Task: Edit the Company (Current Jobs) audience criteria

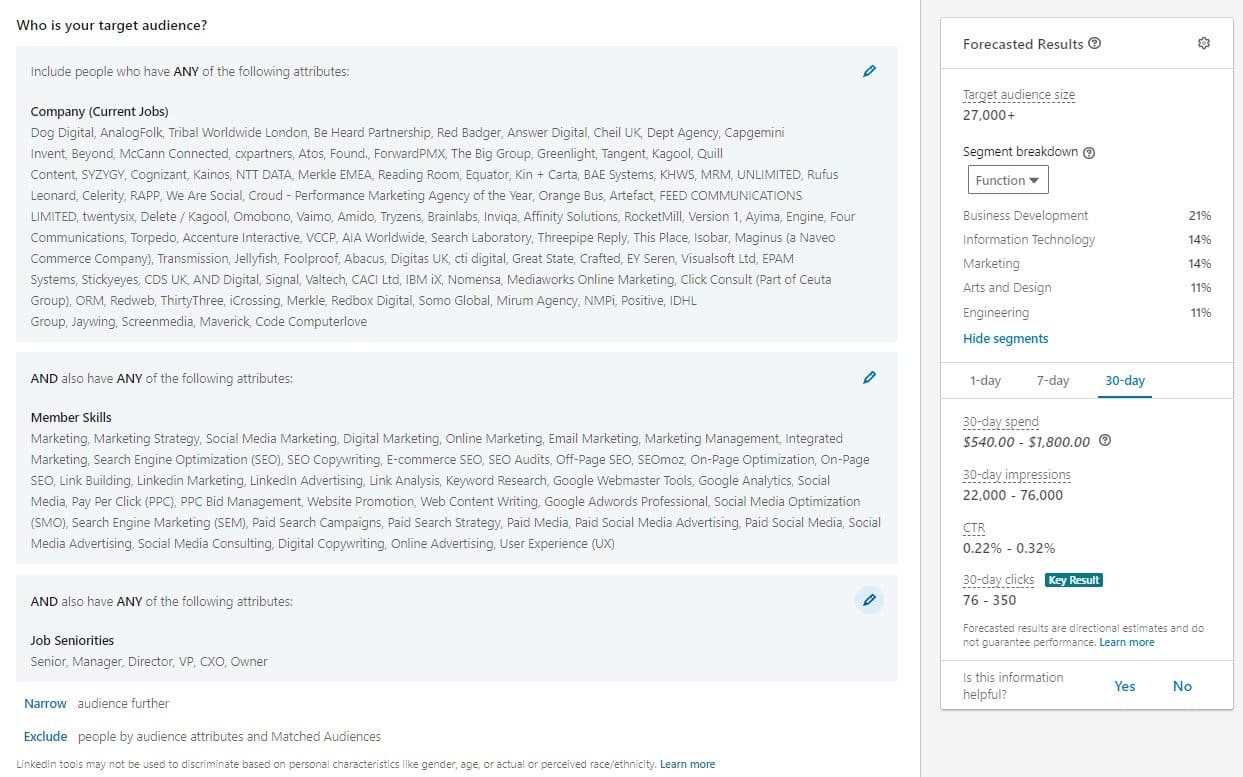Action: [x=869, y=71]
